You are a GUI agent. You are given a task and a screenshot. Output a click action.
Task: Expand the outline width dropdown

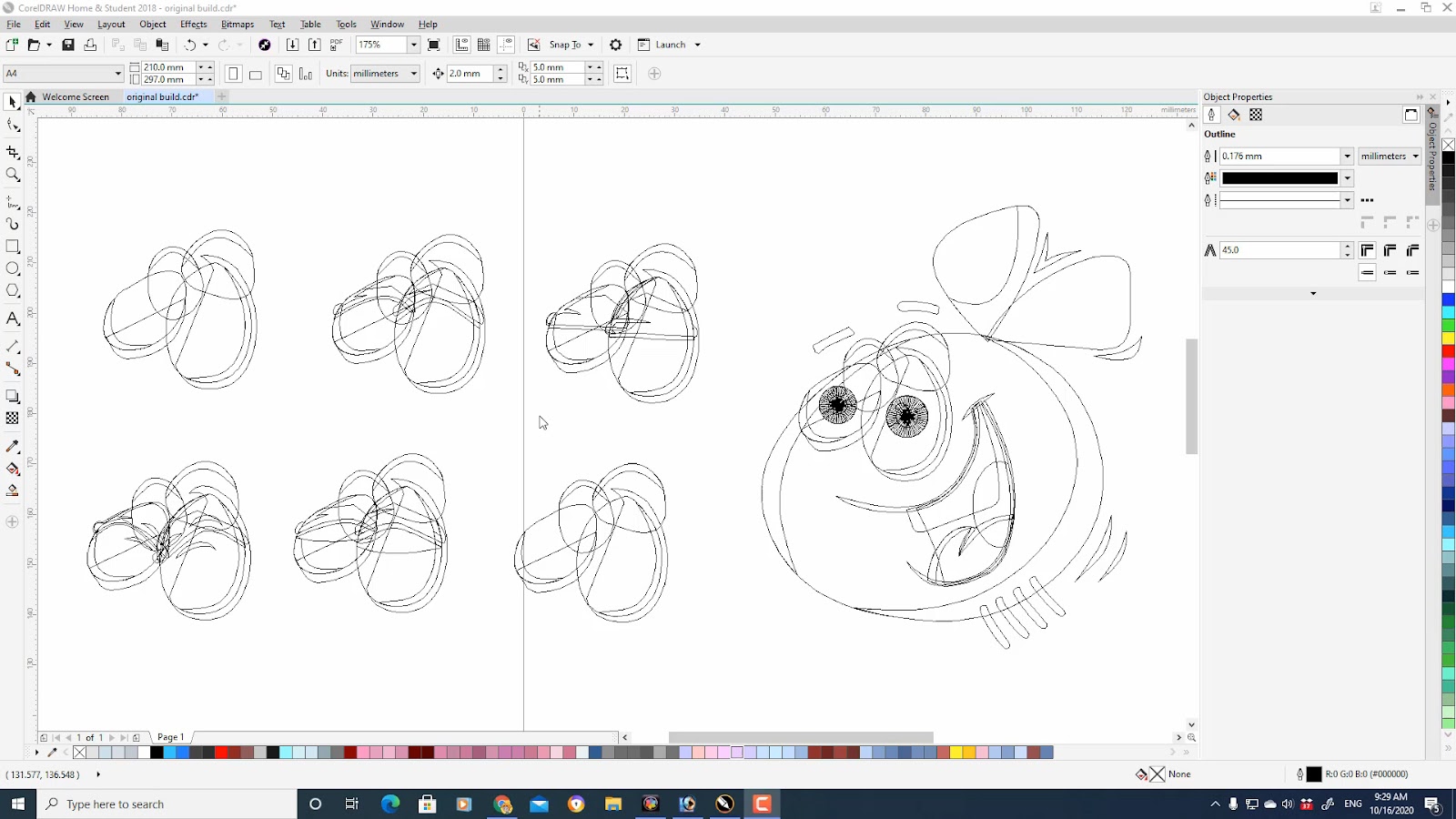click(x=1347, y=157)
